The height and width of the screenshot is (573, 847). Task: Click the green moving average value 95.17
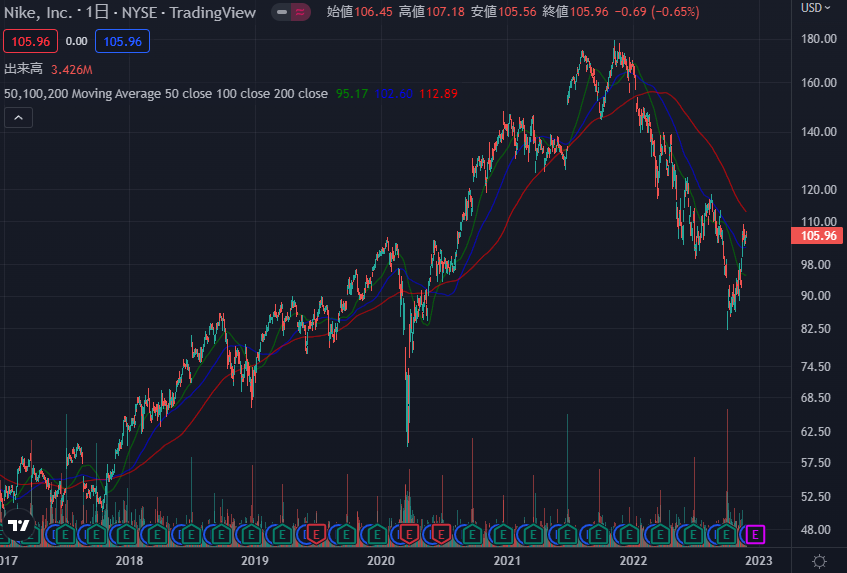coord(352,94)
